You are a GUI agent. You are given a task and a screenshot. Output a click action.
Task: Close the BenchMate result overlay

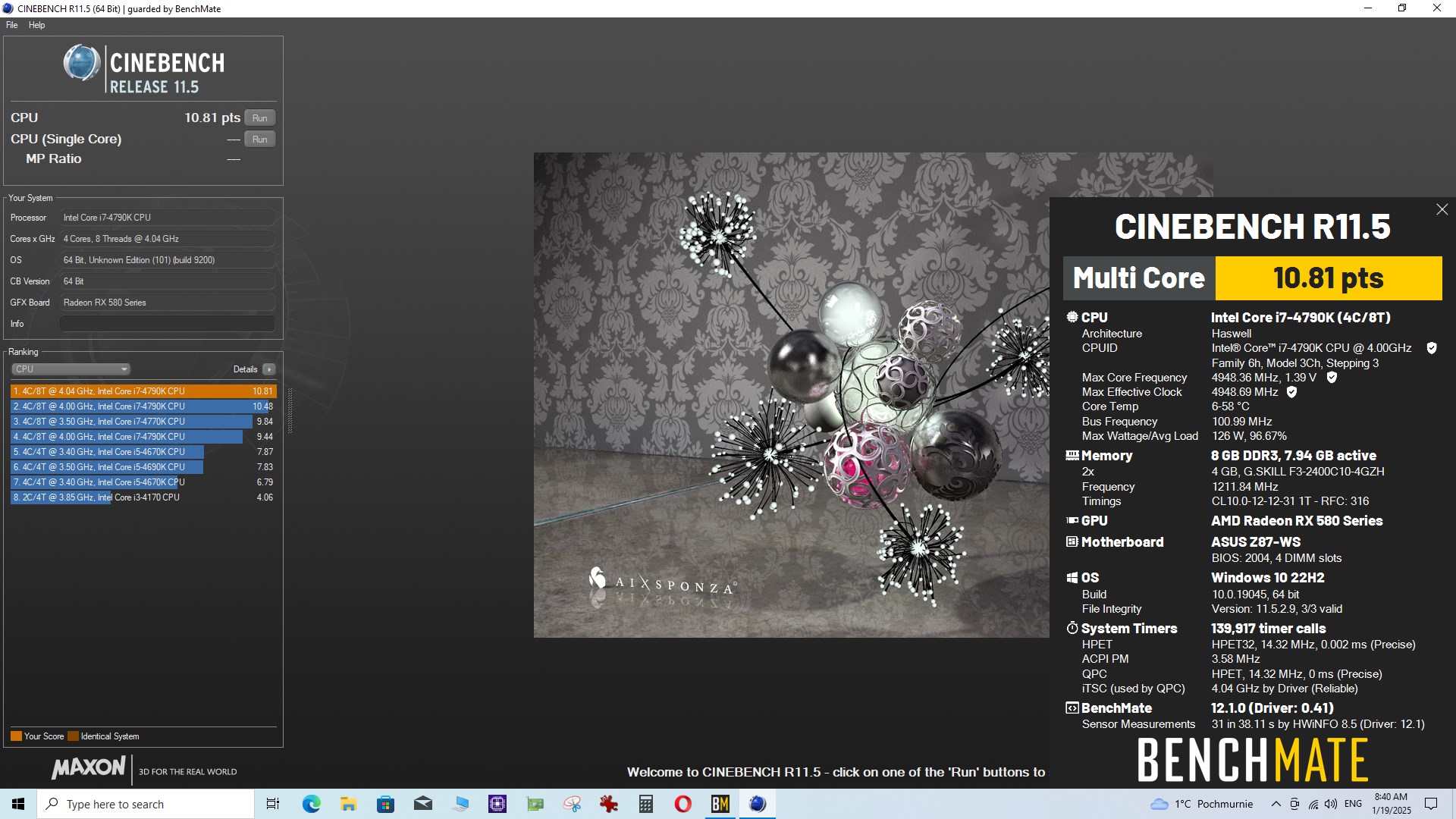1442,209
